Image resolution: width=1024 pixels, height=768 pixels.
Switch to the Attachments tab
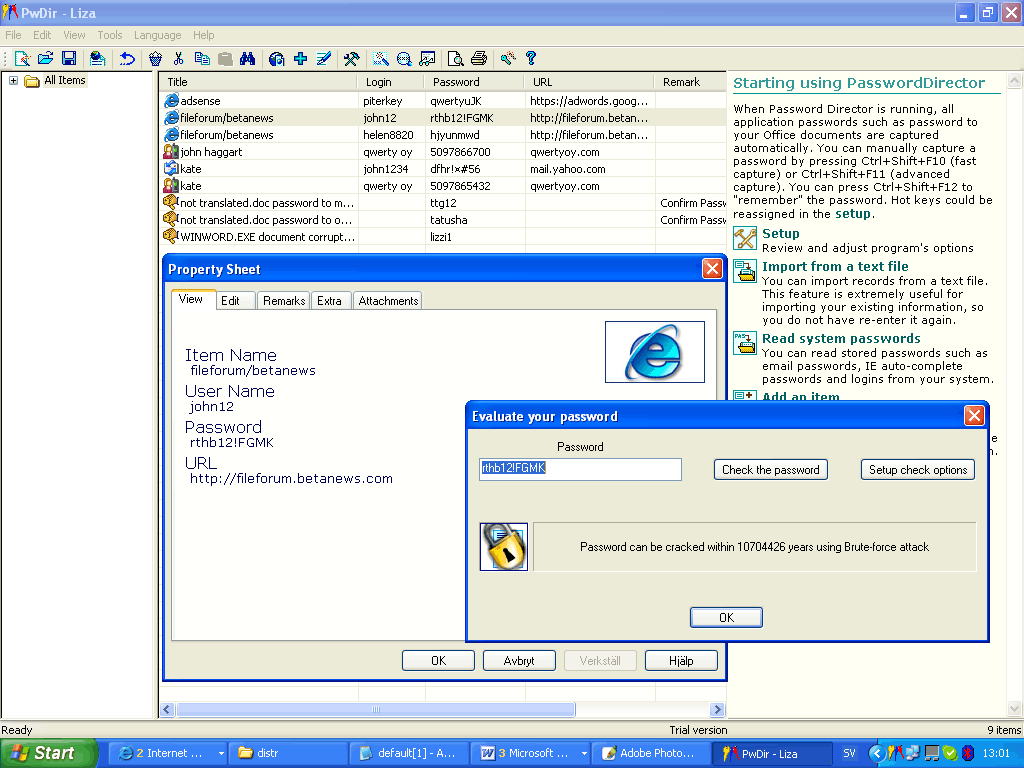tap(388, 300)
